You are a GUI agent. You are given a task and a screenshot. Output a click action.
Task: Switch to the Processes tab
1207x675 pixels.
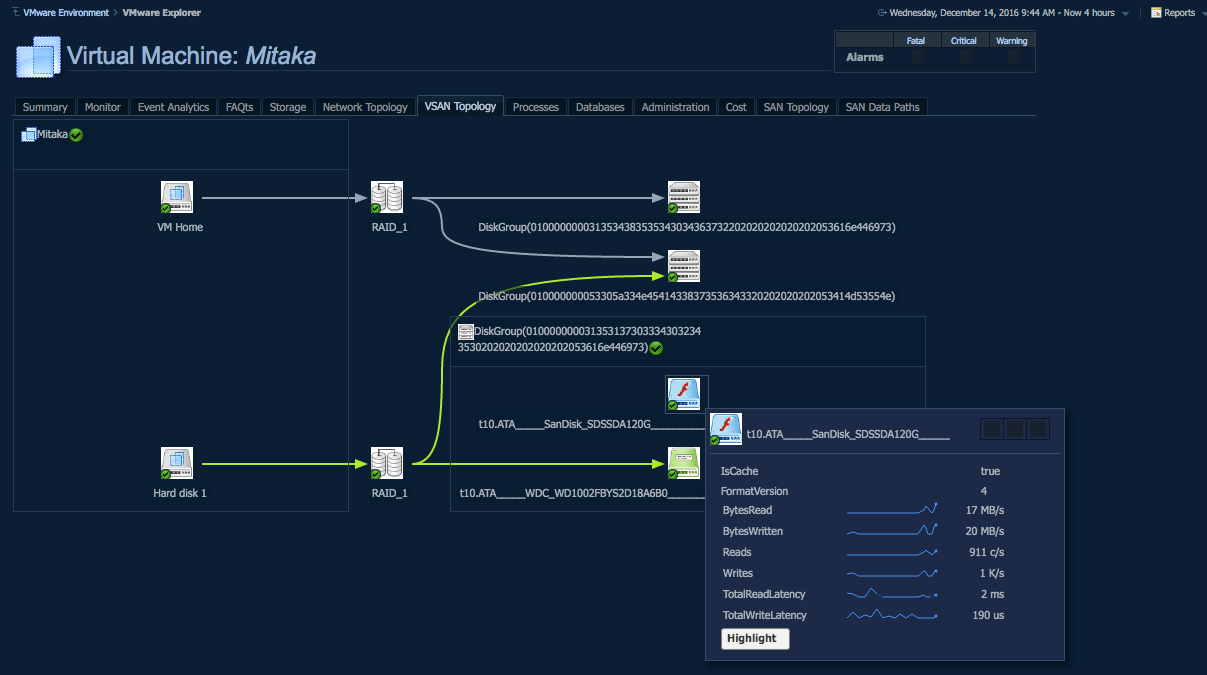[x=536, y=107]
